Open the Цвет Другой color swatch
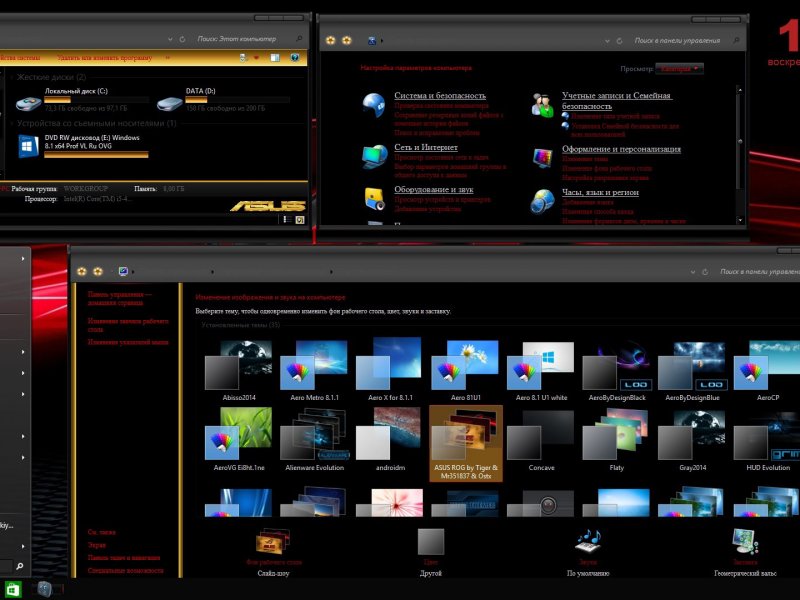 [431, 541]
